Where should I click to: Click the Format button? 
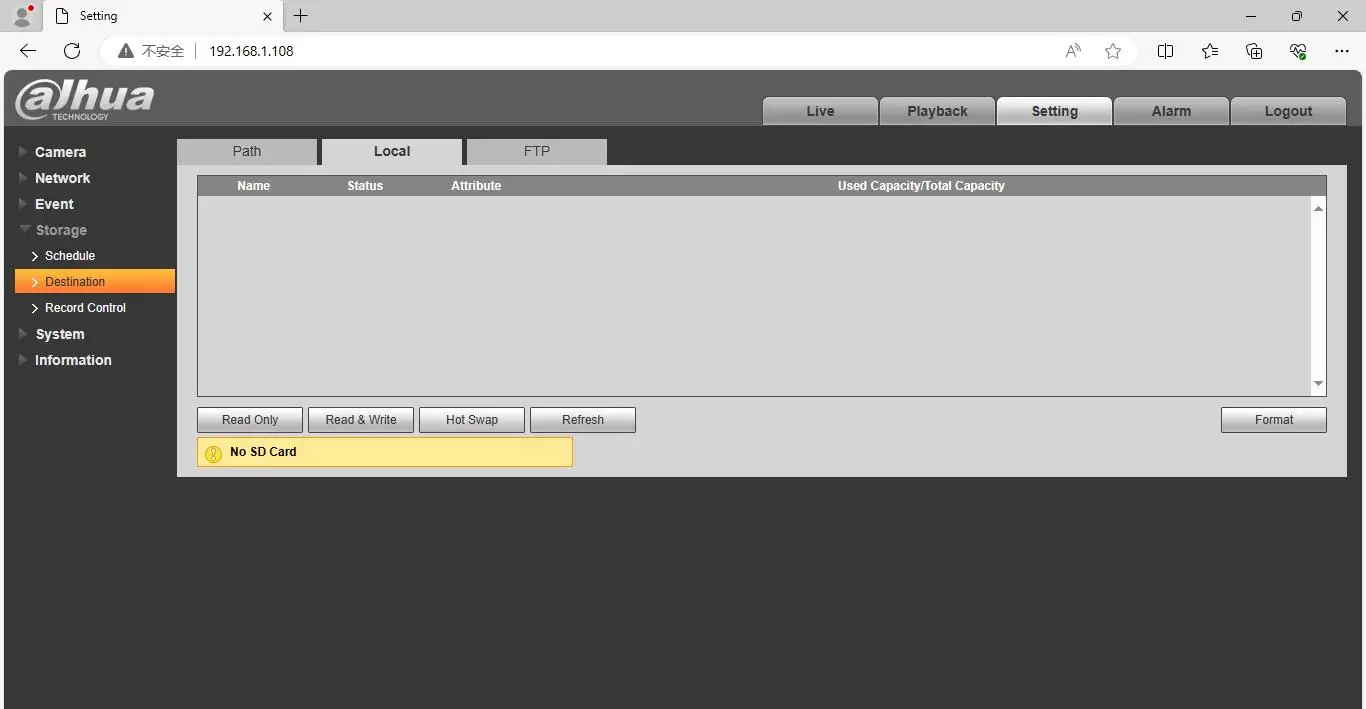point(1274,420)
